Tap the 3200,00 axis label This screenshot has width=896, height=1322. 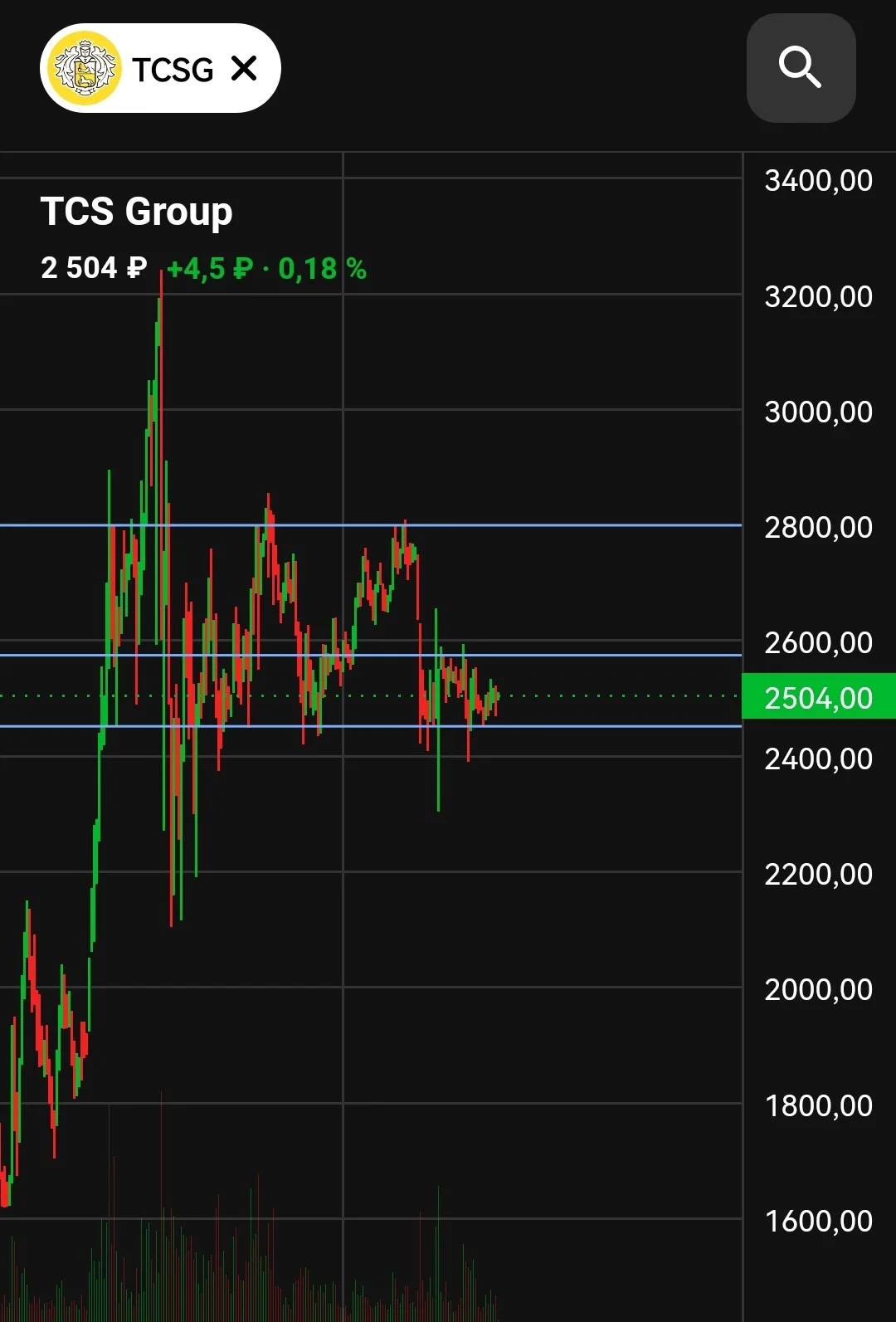[818, 296]
